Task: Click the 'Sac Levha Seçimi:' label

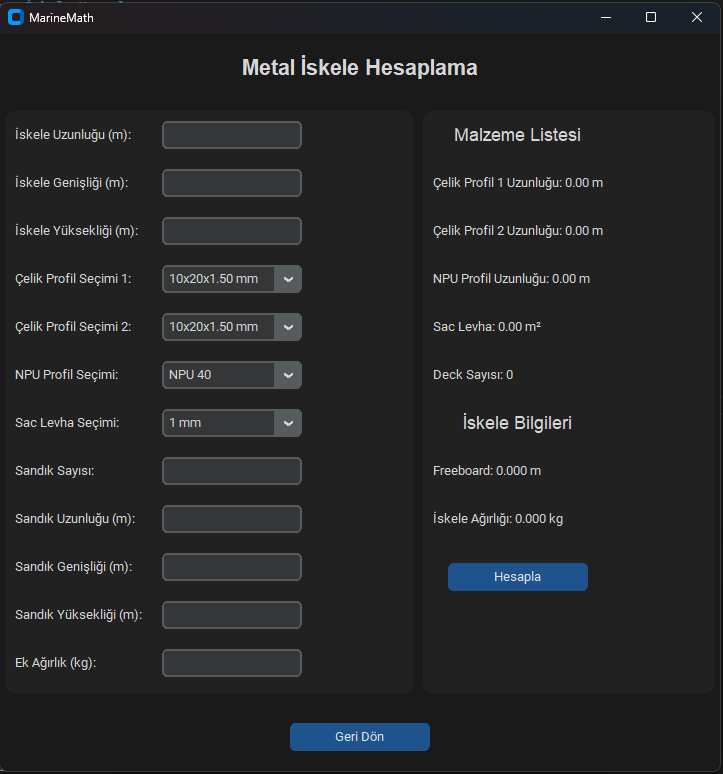Action: pos(67,423)
